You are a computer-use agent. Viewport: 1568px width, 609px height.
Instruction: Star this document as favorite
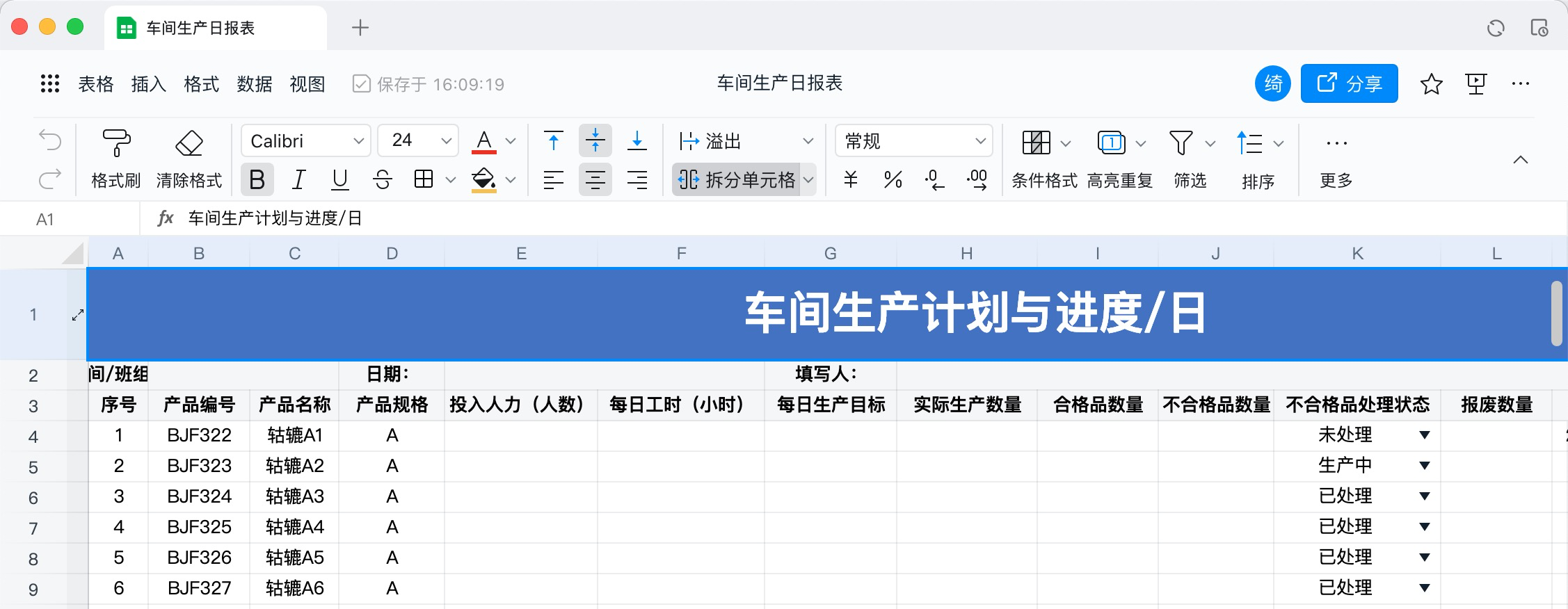point(1431,84)
